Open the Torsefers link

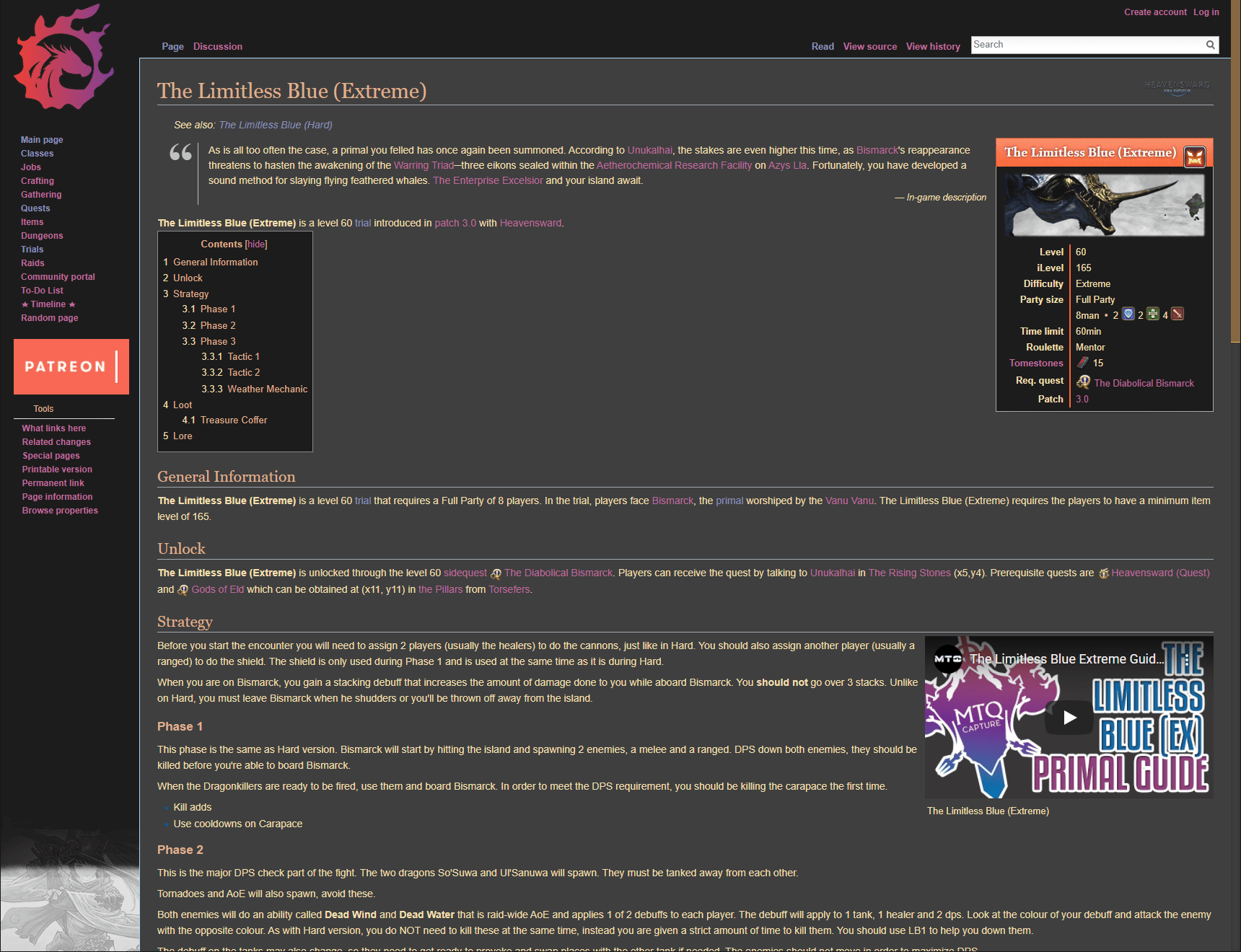pos(509,590)
